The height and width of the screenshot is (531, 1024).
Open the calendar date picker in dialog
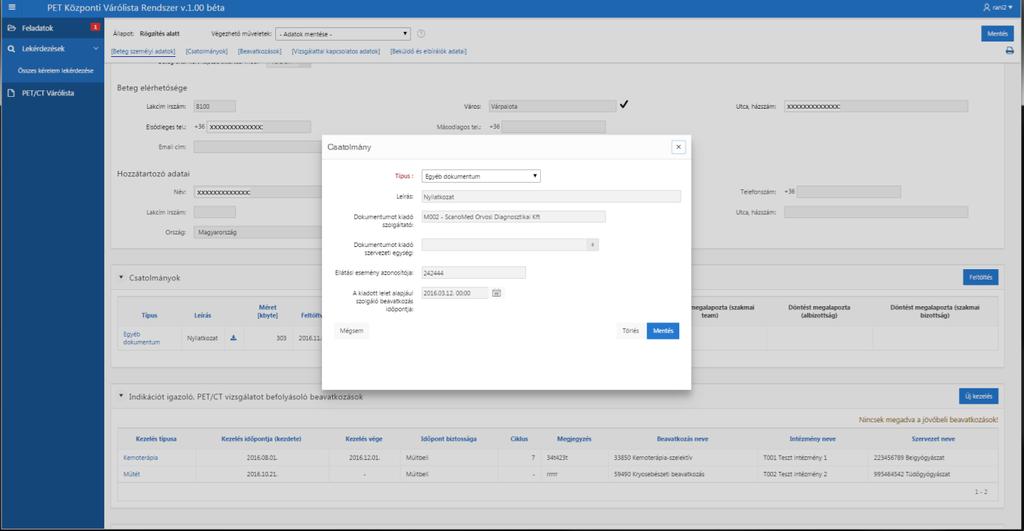[x=496, y=293]
